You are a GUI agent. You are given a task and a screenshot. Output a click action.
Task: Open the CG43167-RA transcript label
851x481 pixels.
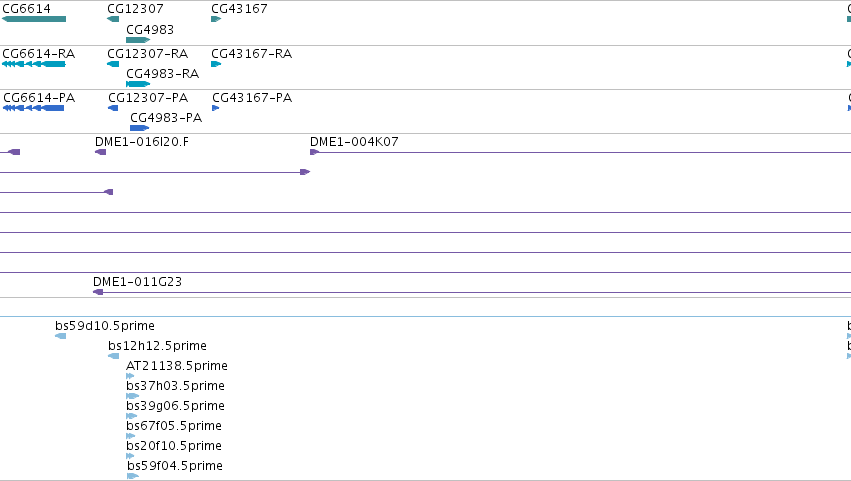(x=251, y=54)
